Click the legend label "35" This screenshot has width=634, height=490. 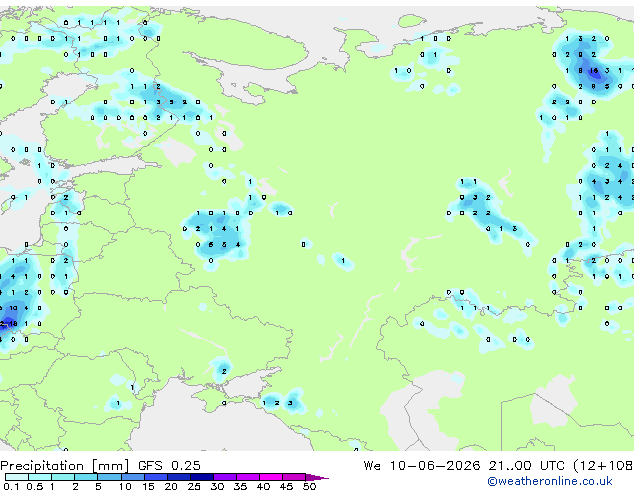240,486
